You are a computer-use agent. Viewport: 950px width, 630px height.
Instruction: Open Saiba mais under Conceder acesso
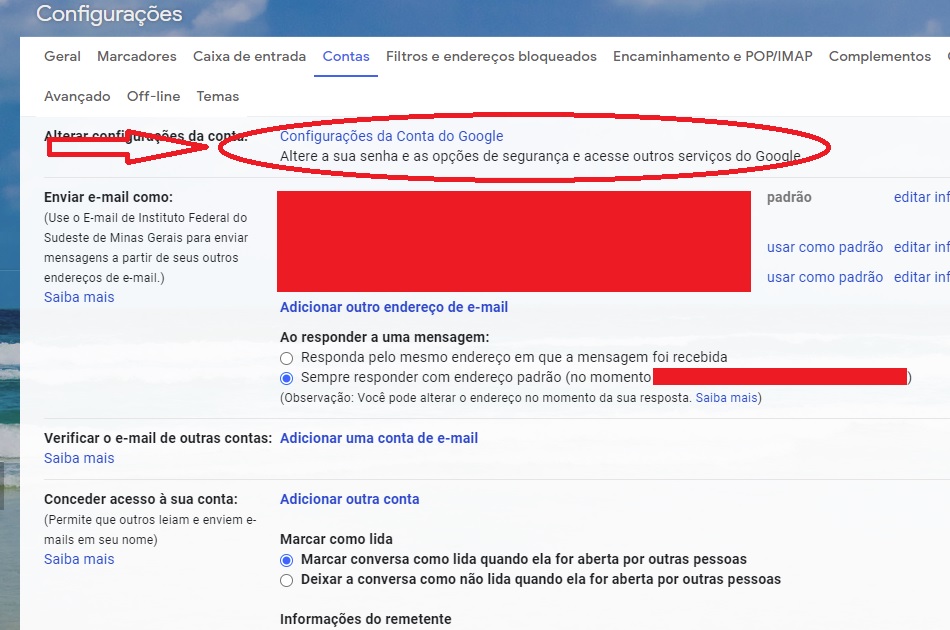[x=79, y=559]
